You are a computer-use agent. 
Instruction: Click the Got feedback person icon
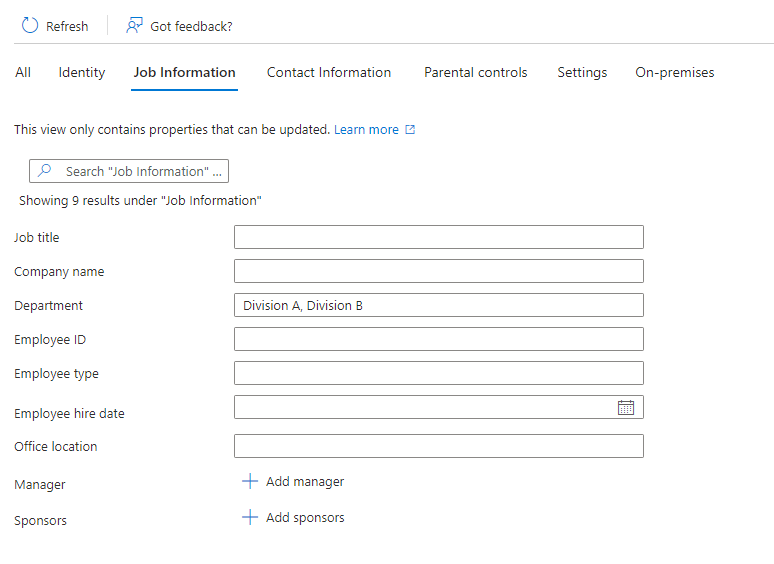(135, 26)
